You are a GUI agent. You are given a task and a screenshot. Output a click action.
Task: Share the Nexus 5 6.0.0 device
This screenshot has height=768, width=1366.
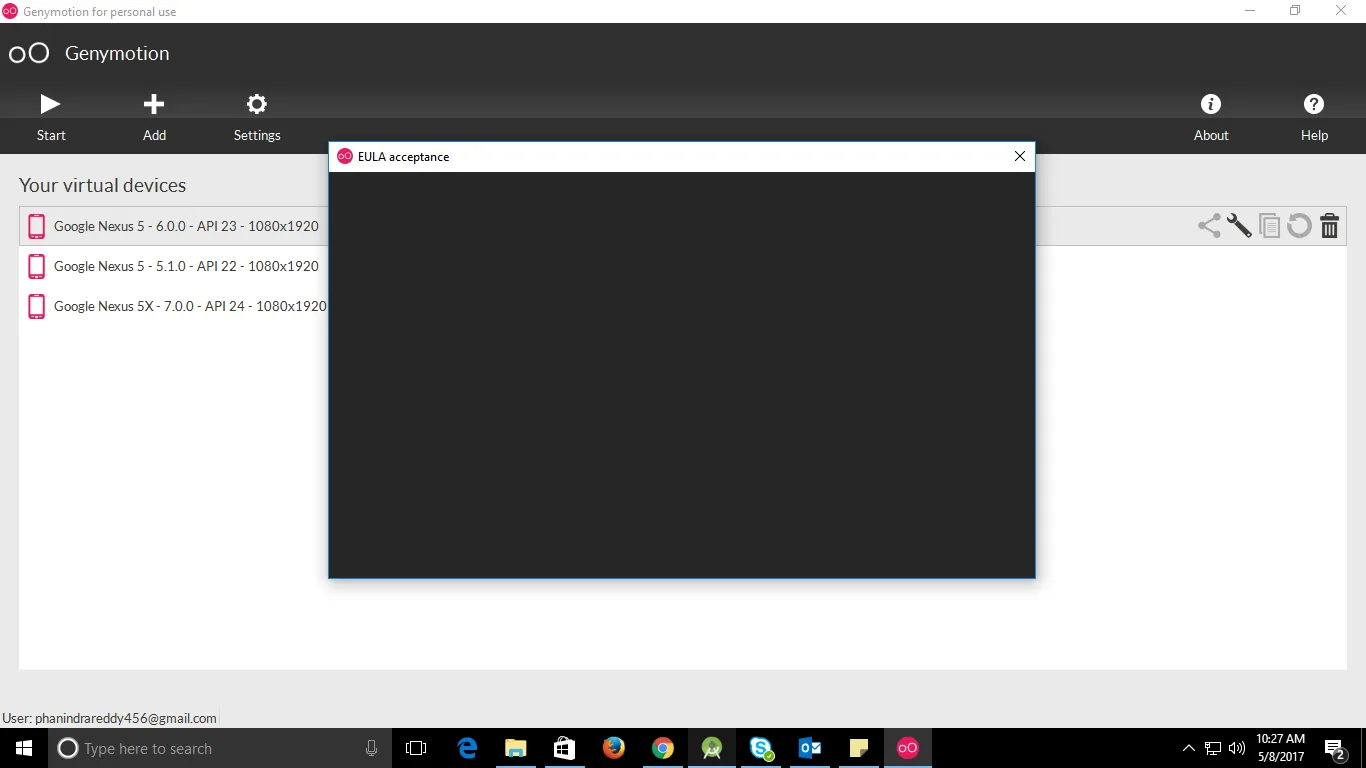tap(1209, 226)
